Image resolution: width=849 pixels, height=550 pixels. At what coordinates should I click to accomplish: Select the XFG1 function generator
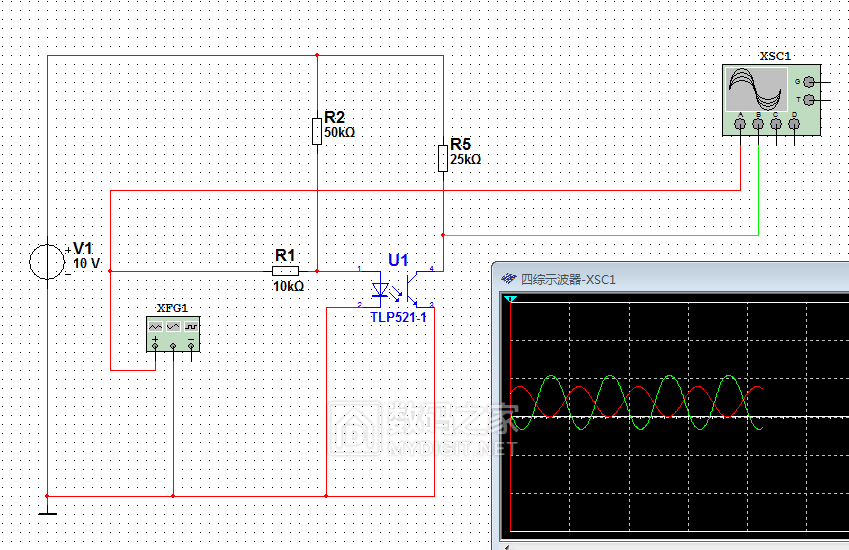(173, 333)
